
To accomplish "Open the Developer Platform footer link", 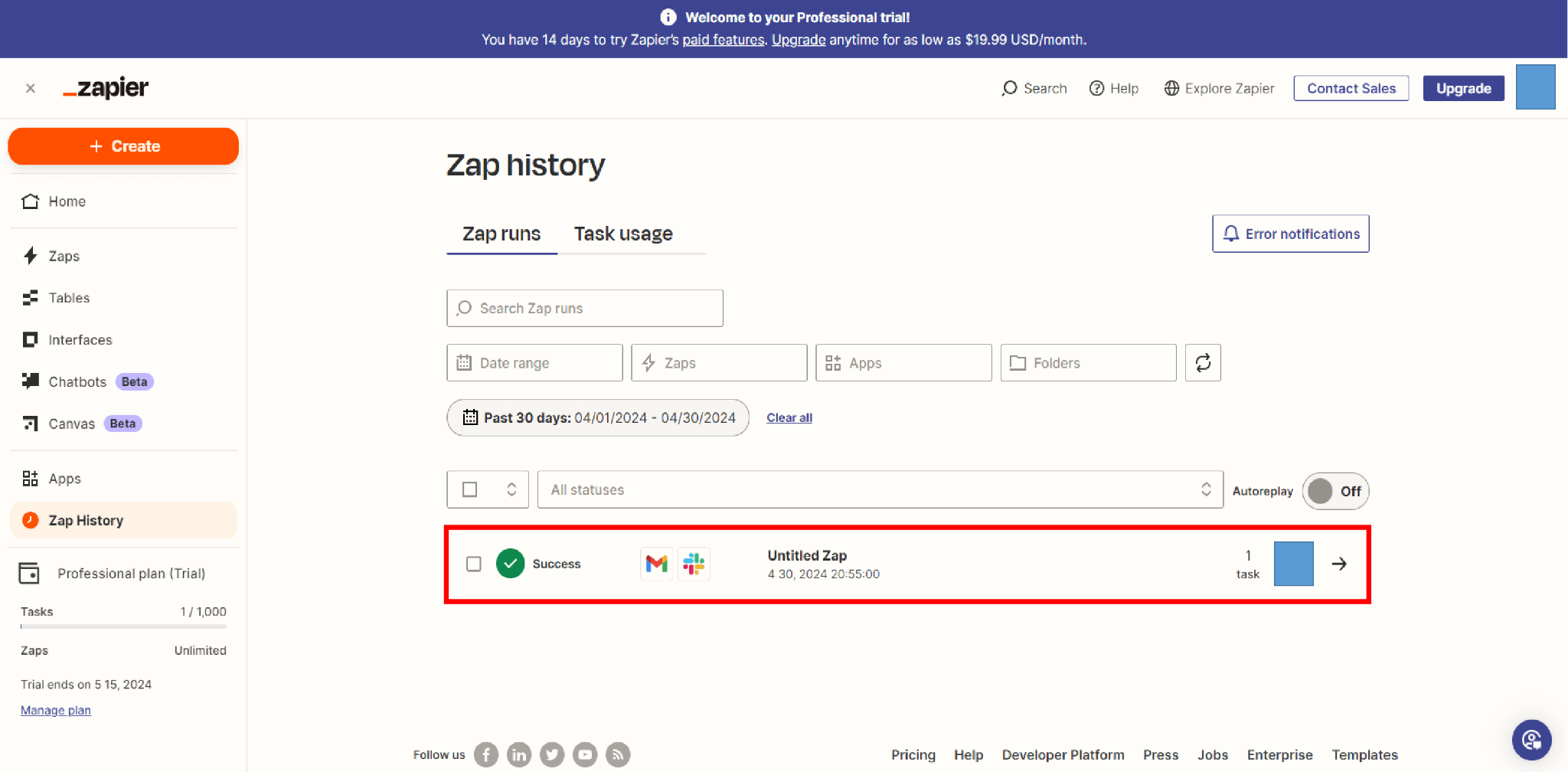I will [x=1063, y=754].
